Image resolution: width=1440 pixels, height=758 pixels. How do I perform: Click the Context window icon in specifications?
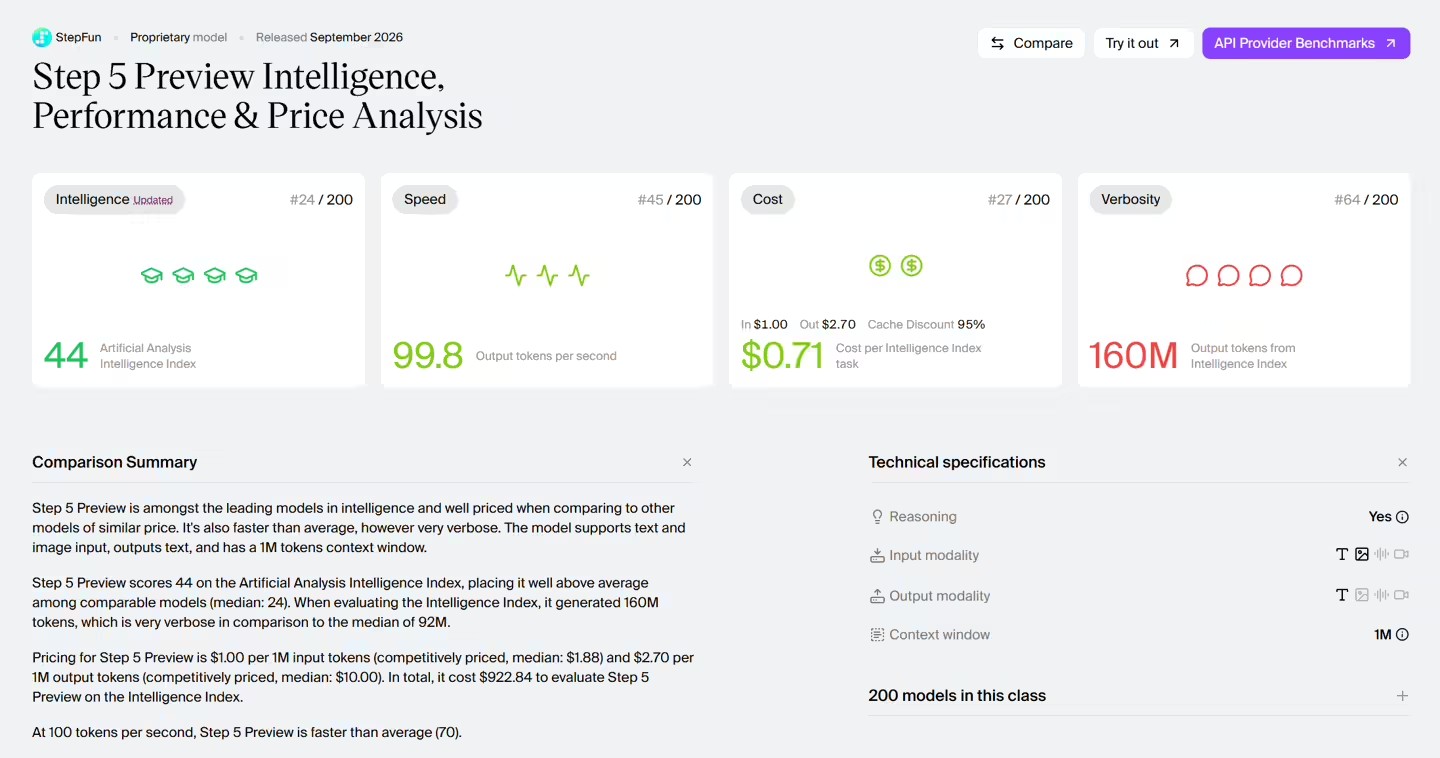click(877, 635)
